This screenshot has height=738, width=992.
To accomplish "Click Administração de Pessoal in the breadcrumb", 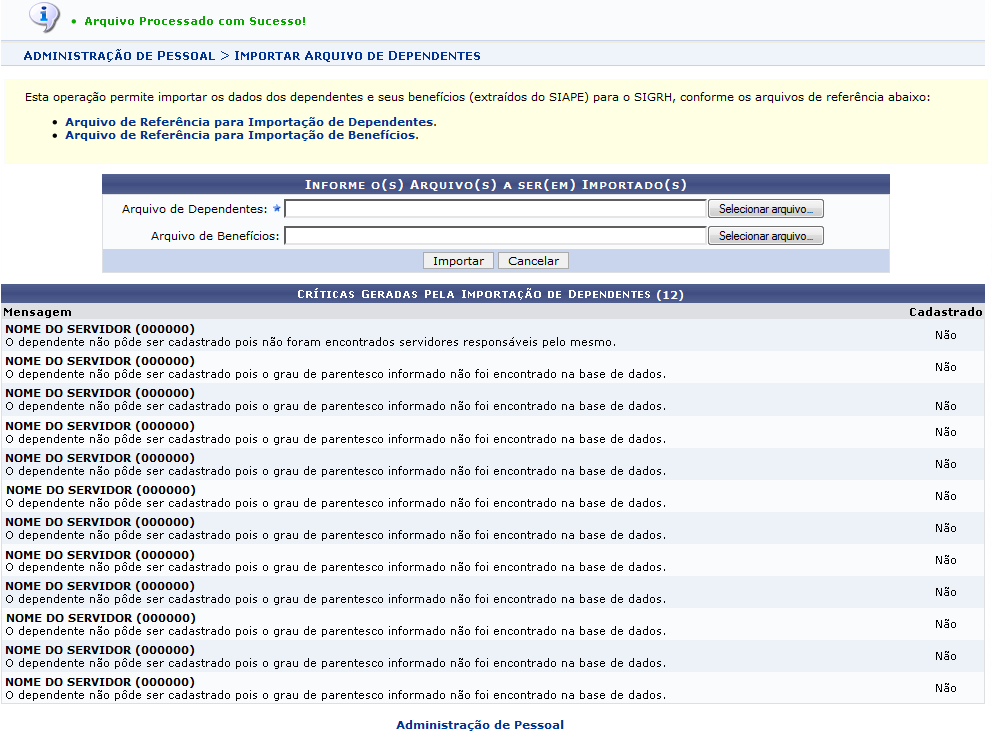I will [119, 56].
